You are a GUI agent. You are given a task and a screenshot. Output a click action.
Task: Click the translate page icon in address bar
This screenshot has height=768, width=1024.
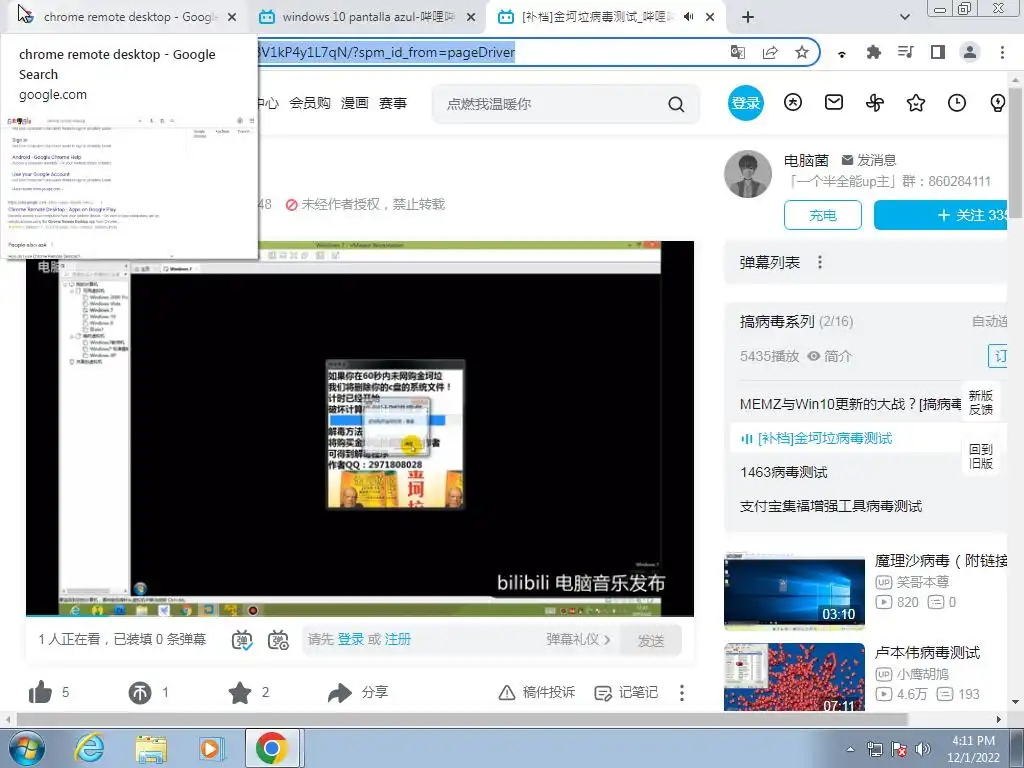[x=738, y=52]
